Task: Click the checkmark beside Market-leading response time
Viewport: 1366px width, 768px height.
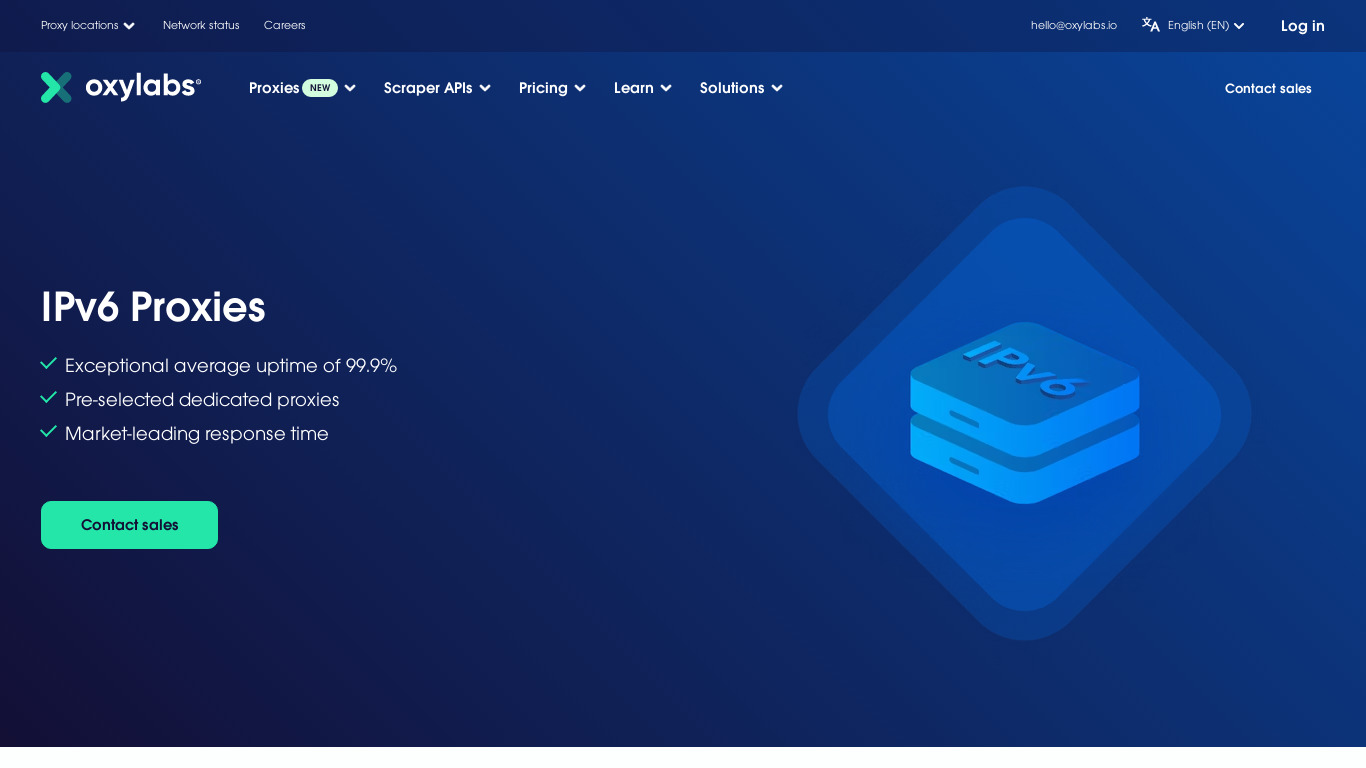Action: (x=48, y=432)
